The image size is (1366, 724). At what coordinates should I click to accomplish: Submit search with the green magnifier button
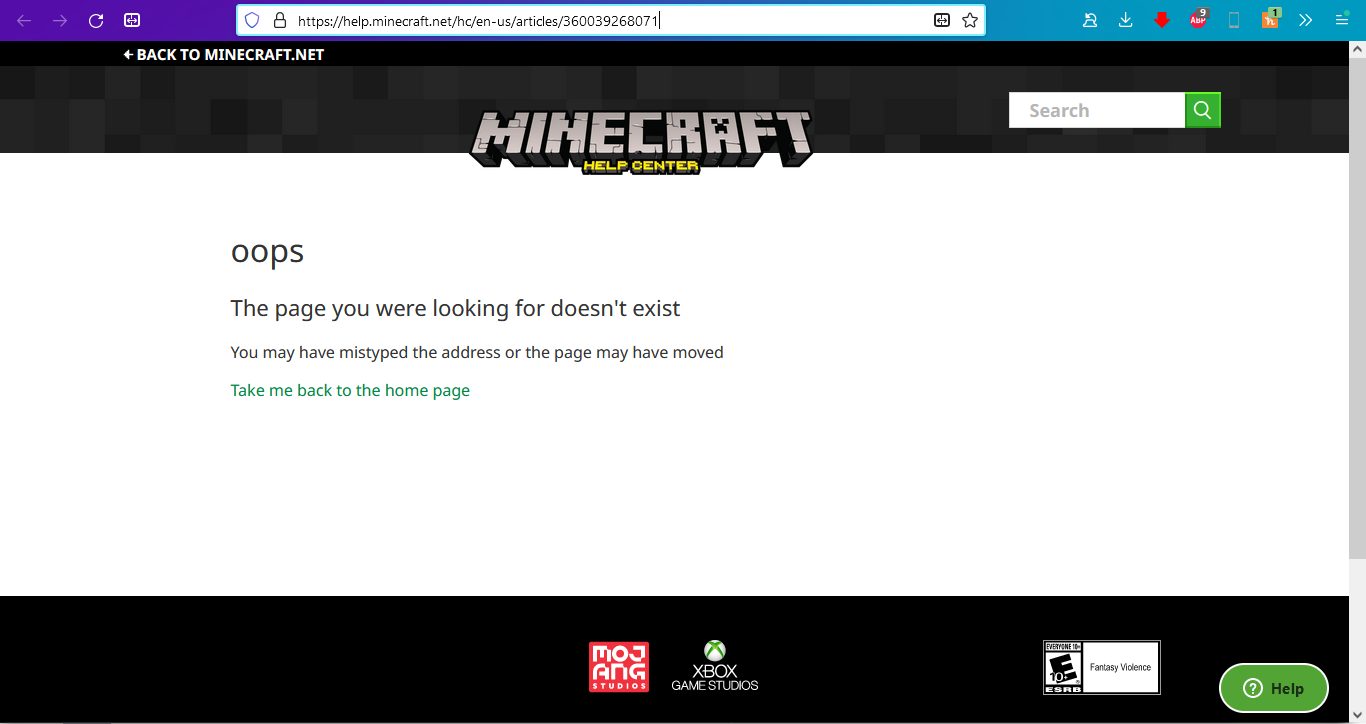pos(1203,110)
